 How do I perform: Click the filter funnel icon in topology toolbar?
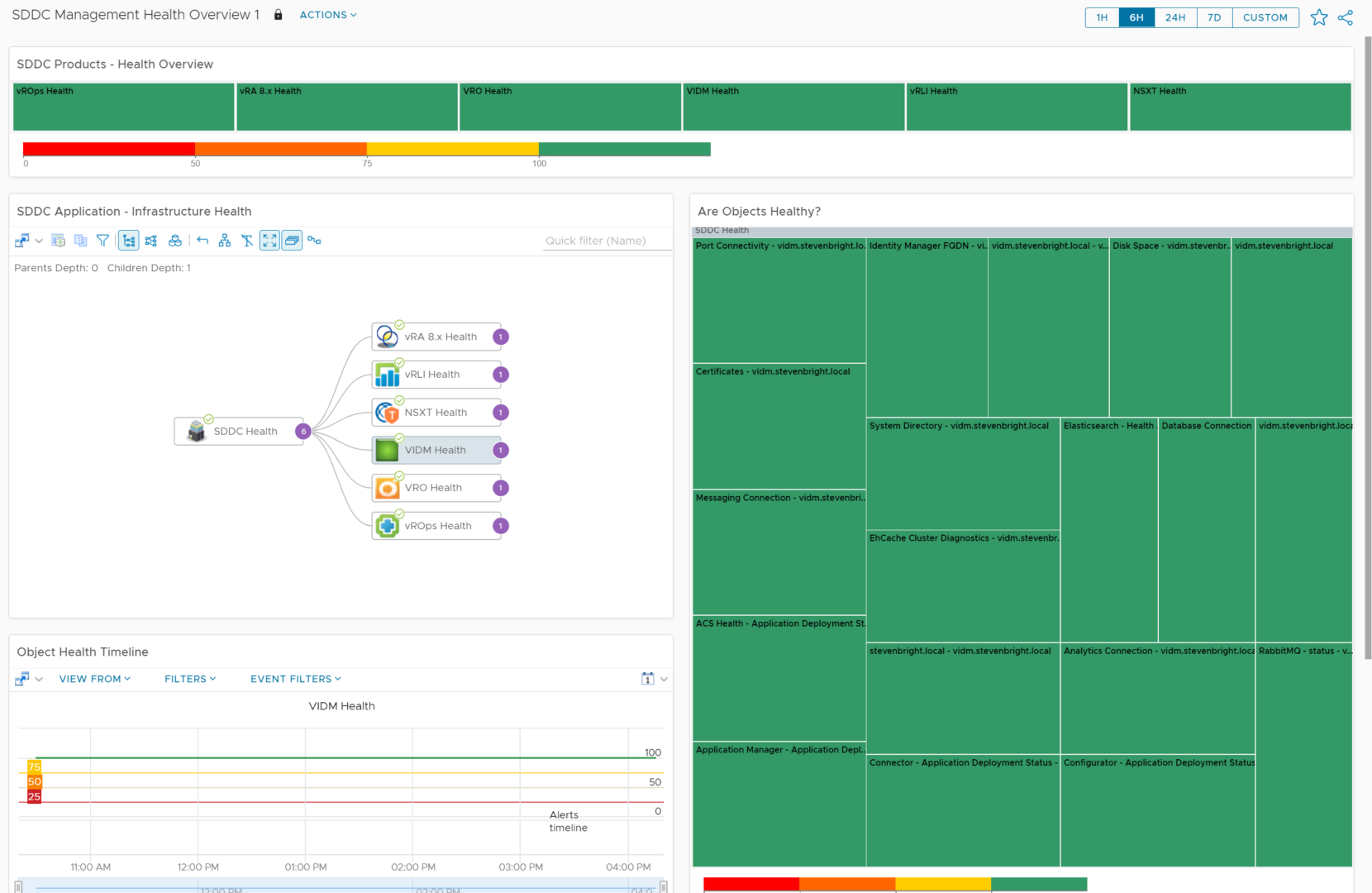pos(102,241)
